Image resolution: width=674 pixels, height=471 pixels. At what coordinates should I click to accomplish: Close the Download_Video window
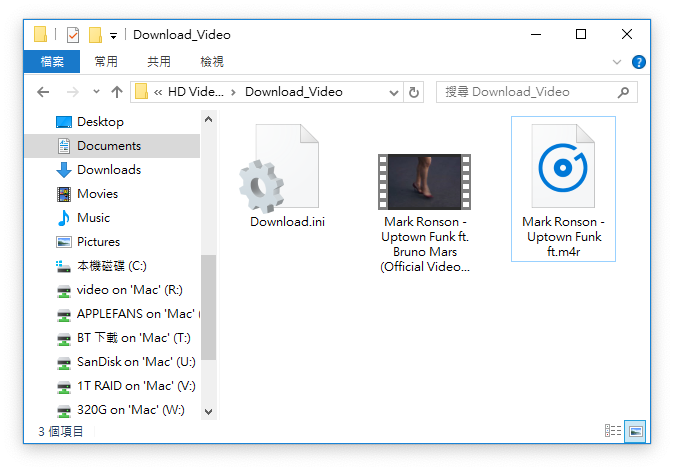pyautogui.click(x=627, y=34)
